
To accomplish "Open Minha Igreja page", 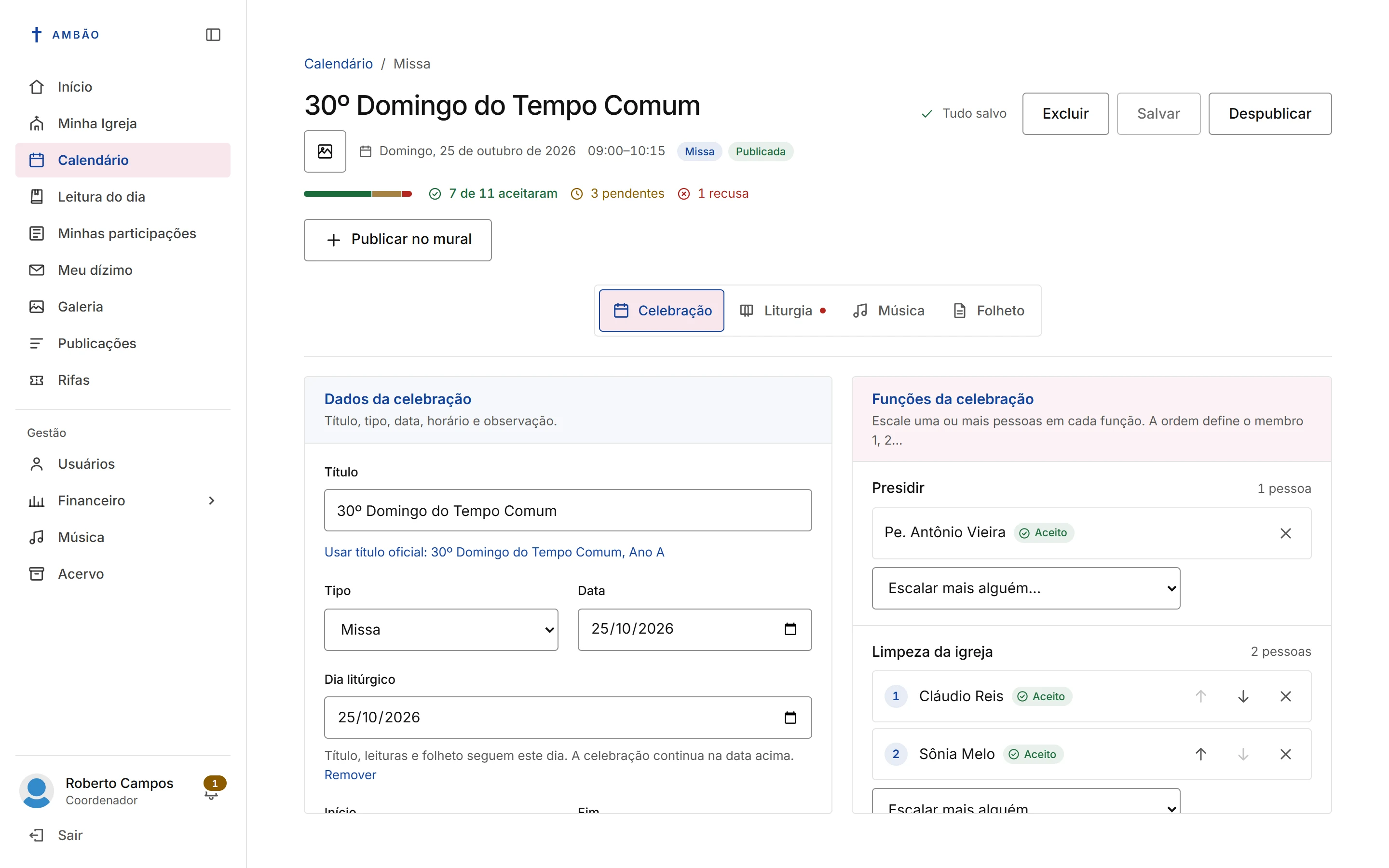I will click(x=123, y=123).
